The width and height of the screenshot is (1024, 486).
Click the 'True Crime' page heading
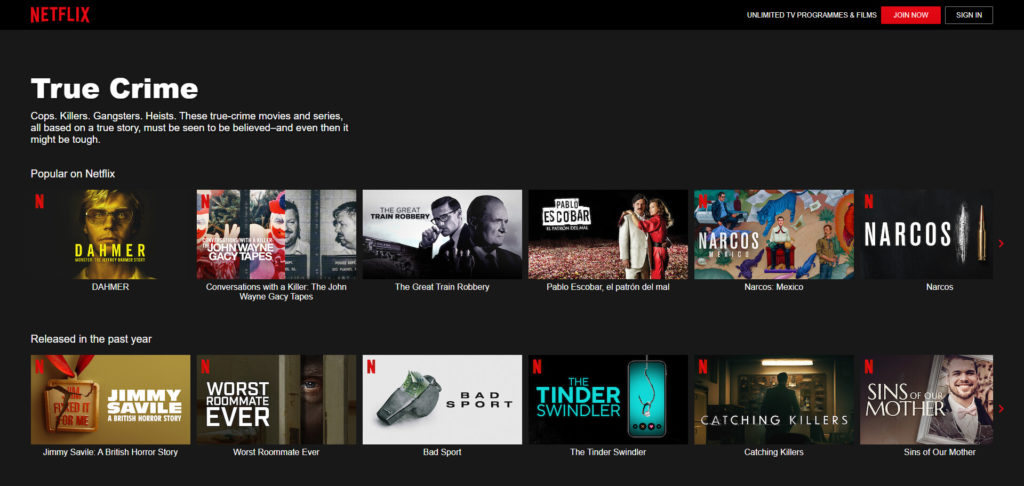[x=114, y=89]
